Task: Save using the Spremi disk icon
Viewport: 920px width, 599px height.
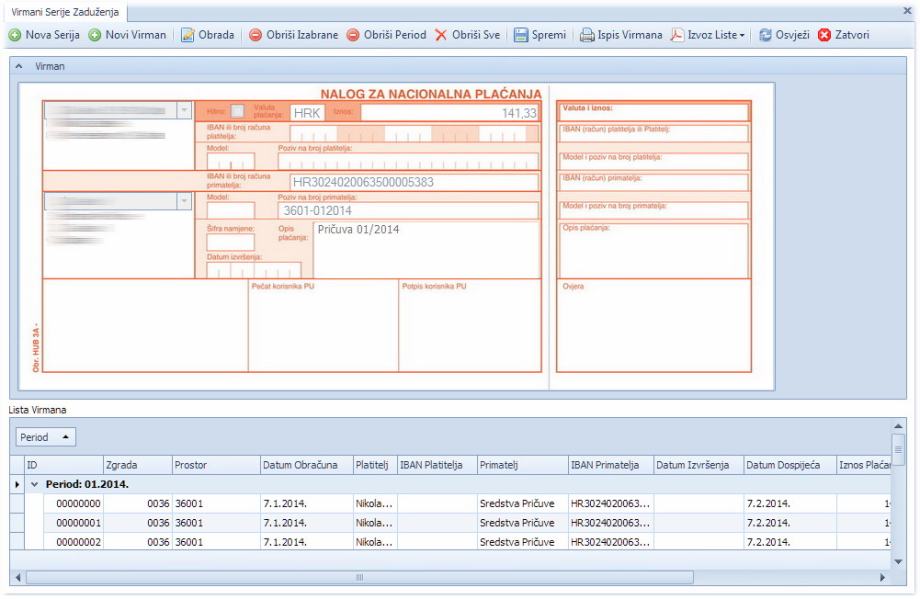Action: [x=521, y=35]
